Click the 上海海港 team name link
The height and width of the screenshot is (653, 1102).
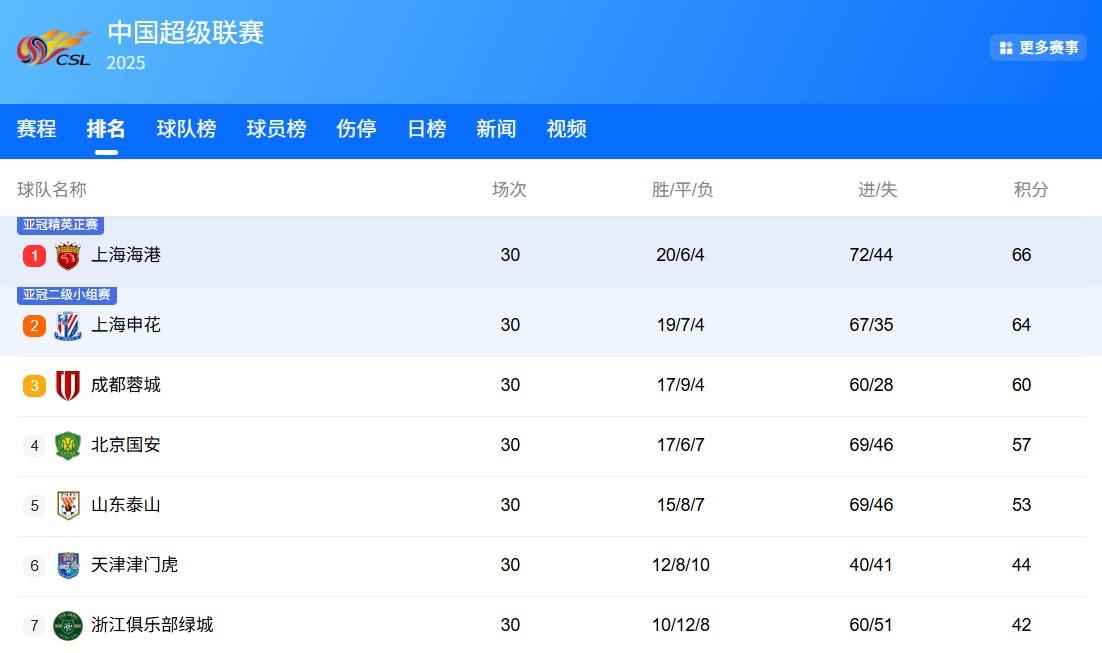tap(126, 255)
